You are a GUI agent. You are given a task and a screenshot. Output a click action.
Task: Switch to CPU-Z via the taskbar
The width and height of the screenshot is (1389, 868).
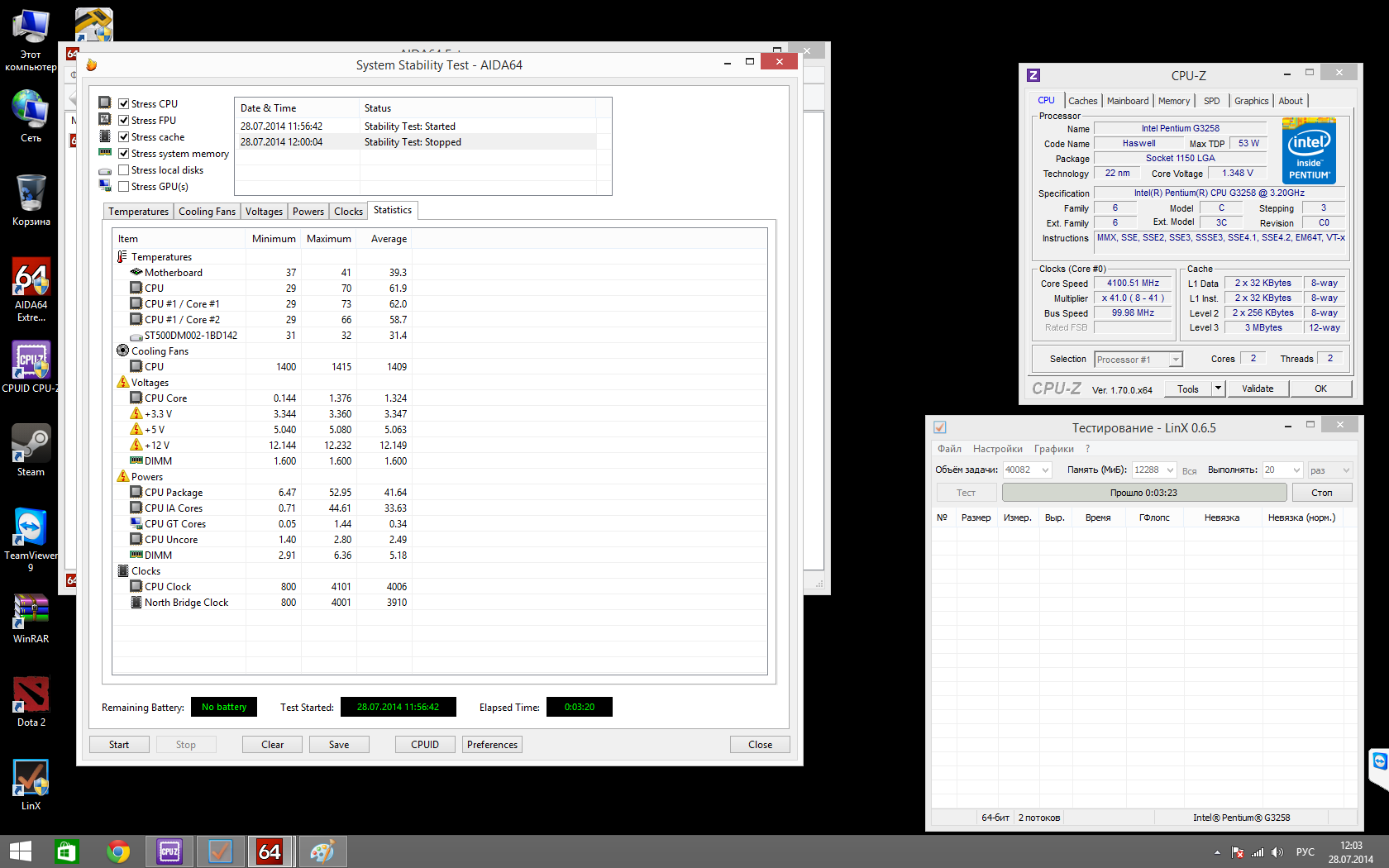click(x=169, y=851)
